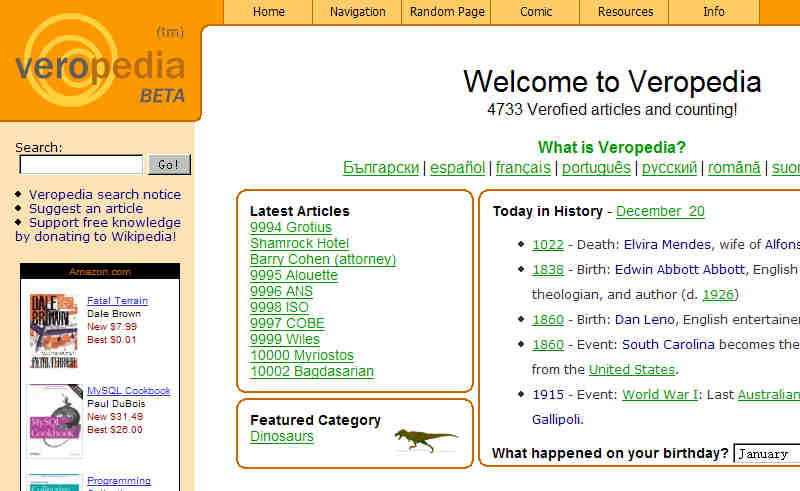Open the 9998 ISO article
Viewport: 800px width, 491px height.
click(279, 307)
